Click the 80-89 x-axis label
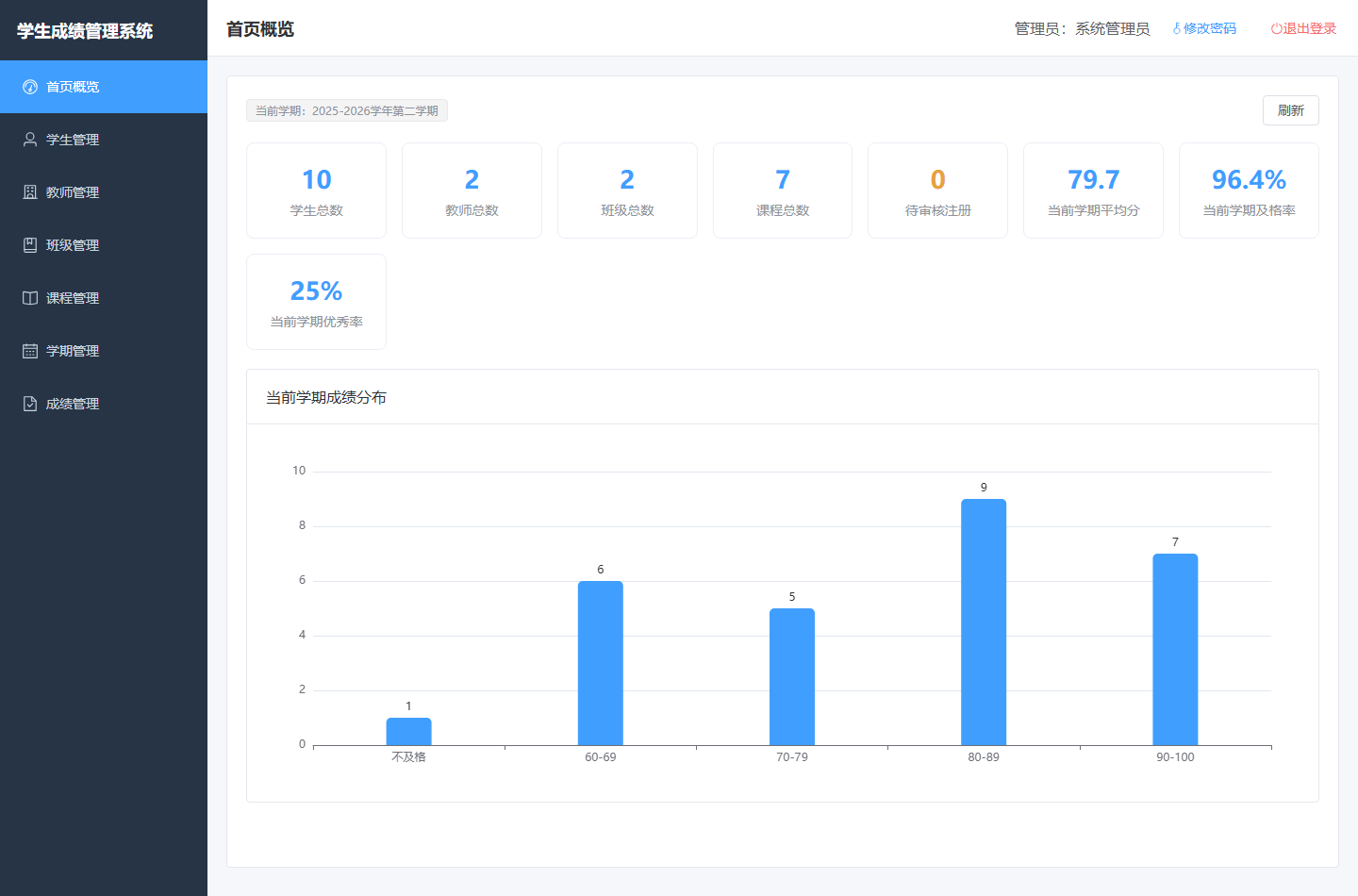Viewport: 1358px width, 896px height. pos(984,757)
